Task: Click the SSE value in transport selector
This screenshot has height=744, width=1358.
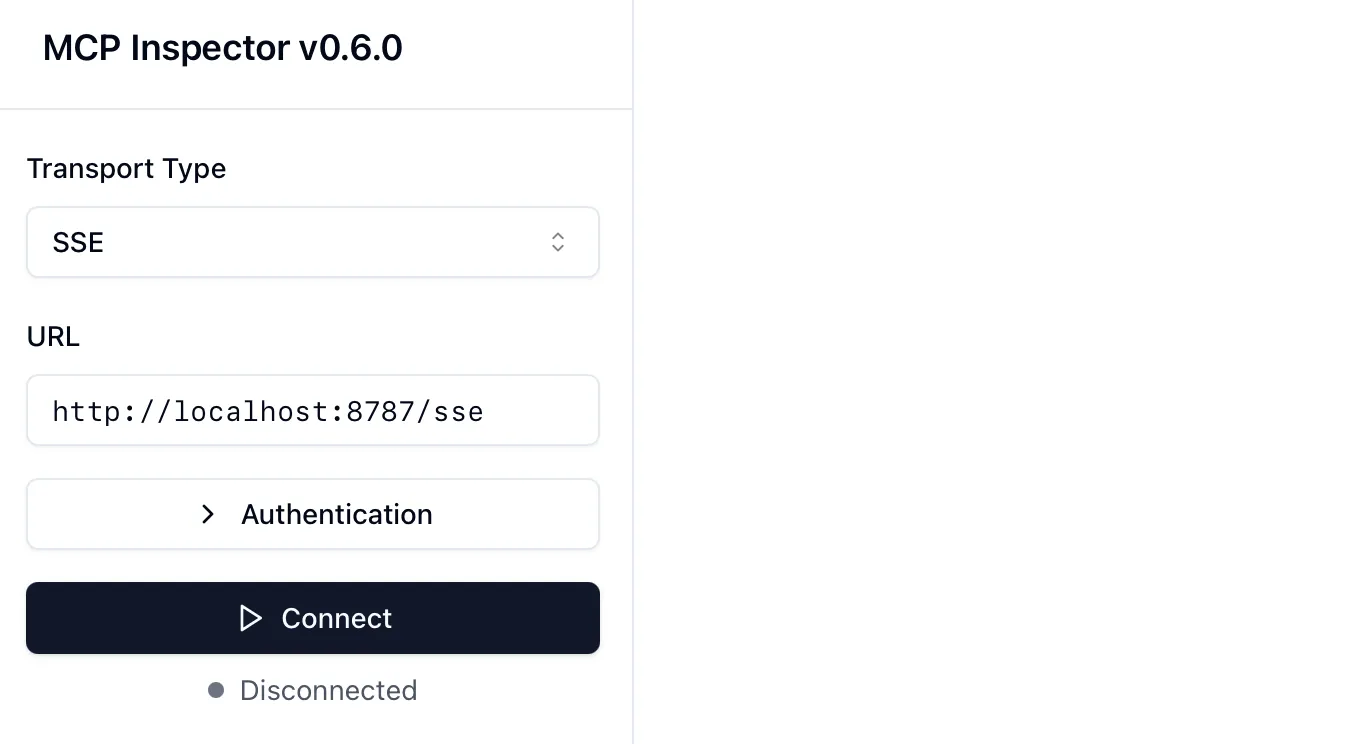Action: pyautogui.click(x=78, y=243)
